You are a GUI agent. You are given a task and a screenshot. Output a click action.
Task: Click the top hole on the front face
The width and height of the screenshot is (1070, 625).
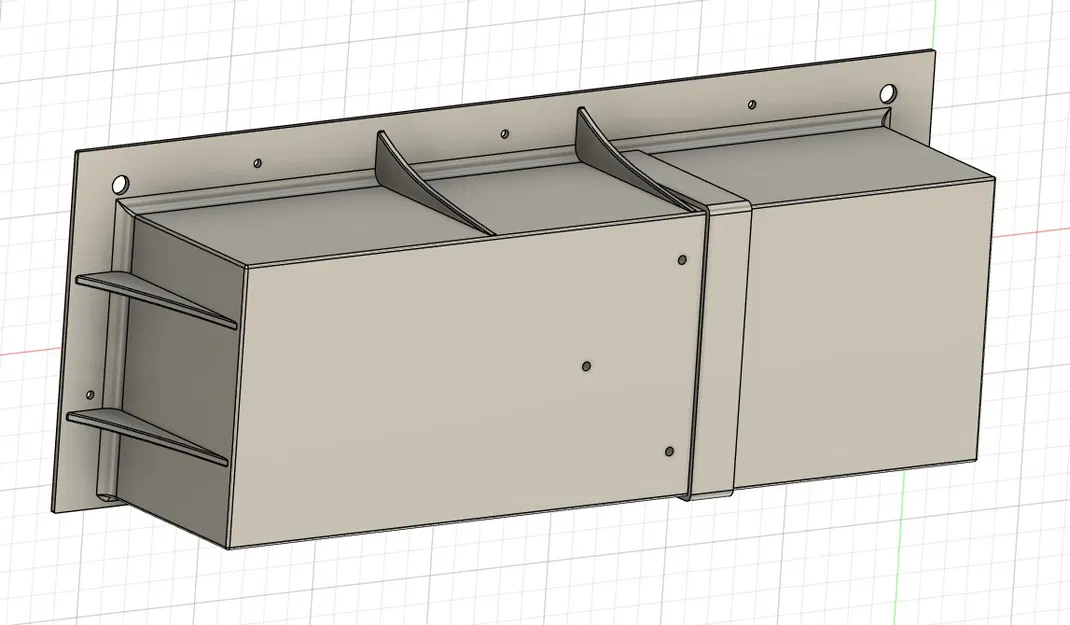tap(682, 258)
